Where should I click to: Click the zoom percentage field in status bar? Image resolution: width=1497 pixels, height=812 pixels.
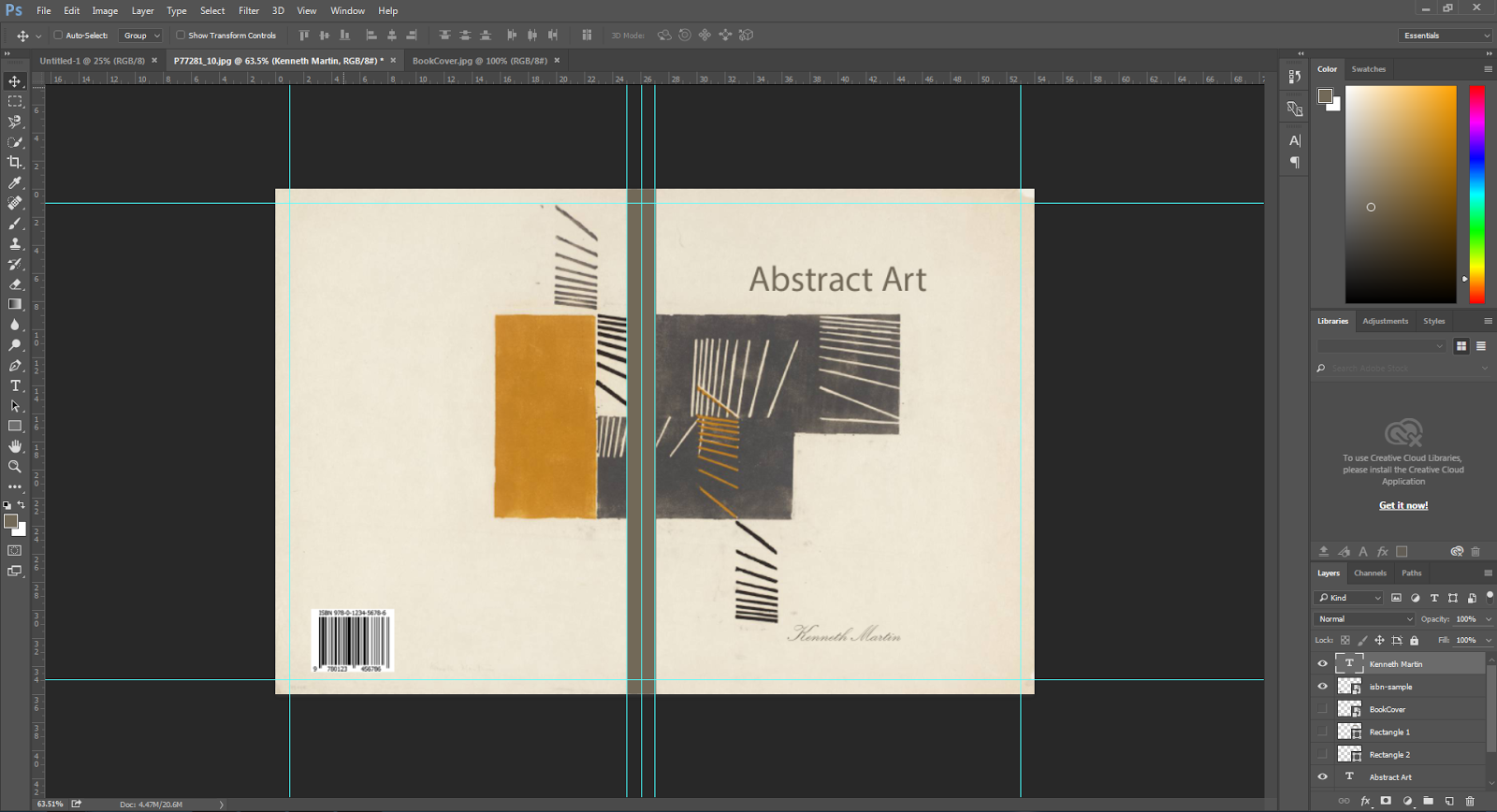(x=50, y=804)
